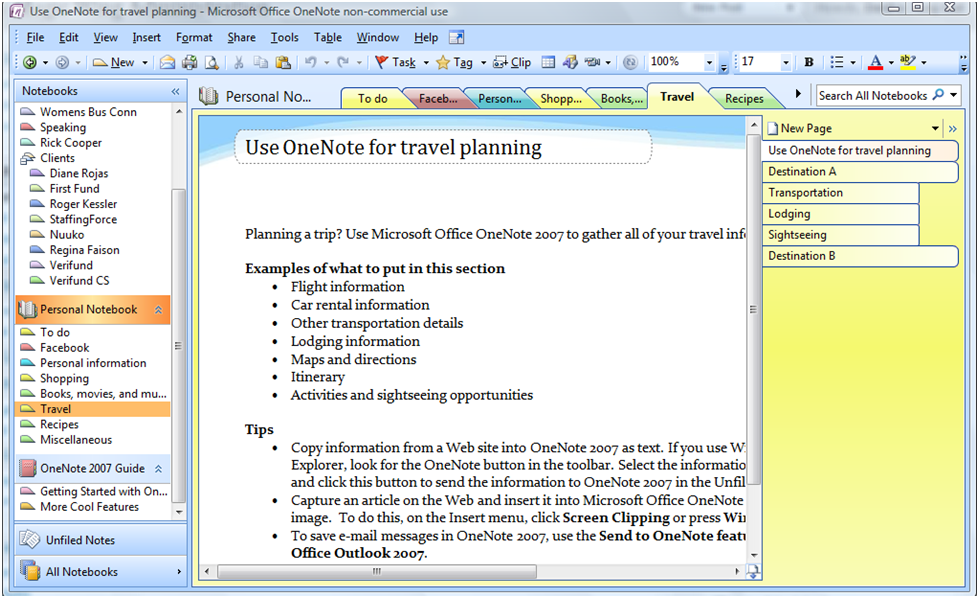
Task: Switch to the Shopp... section tab
Action: coord(561,99)
